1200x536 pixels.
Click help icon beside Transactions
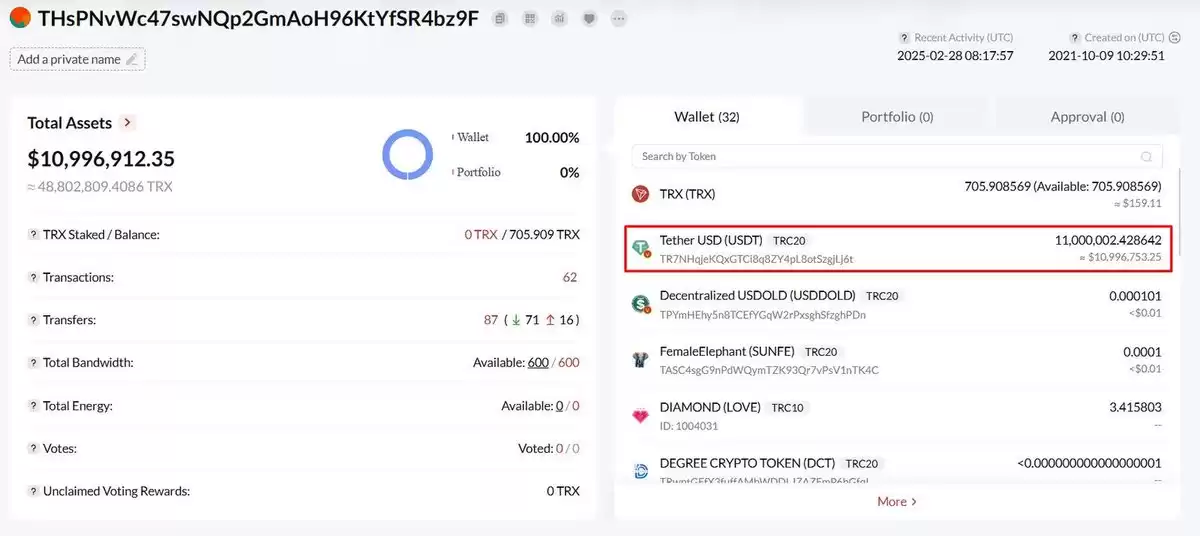tap(34, 277)
